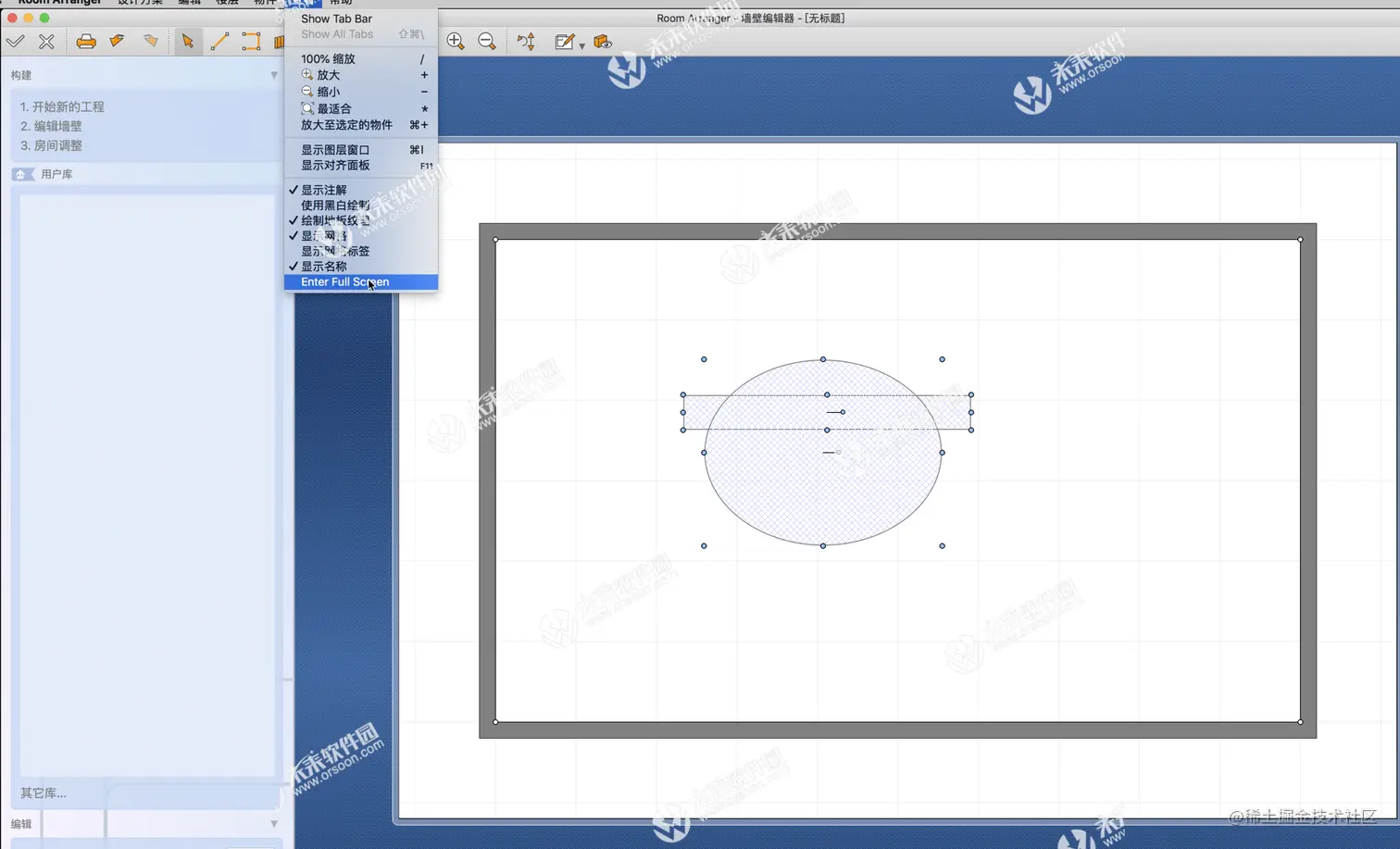This screenshot has width=1400, height=849.
Task: Collapse the 构建 panel arrow
Action: pyautogui.click(x=274, y=75)
